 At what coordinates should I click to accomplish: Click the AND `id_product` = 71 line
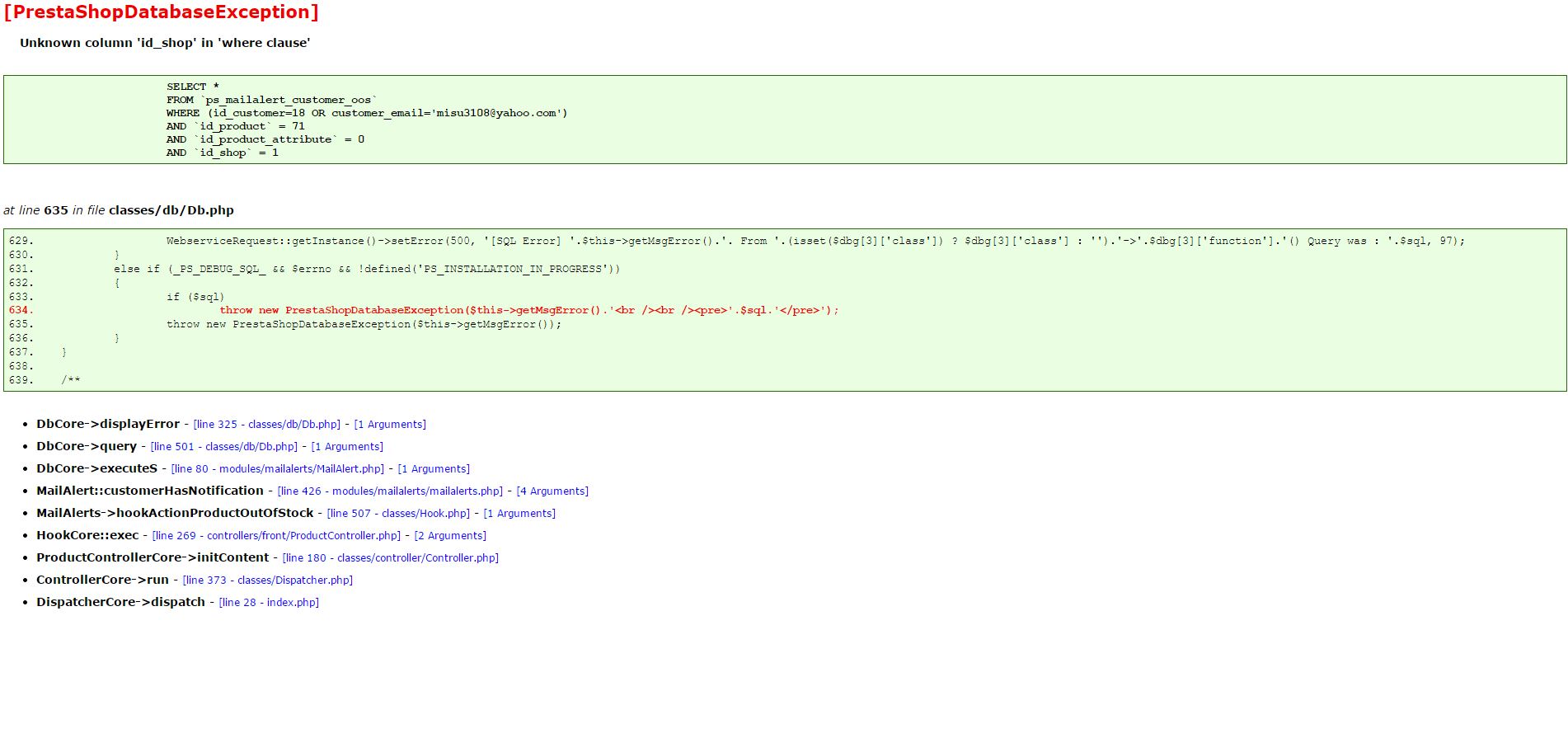click(x=236, y=126)
